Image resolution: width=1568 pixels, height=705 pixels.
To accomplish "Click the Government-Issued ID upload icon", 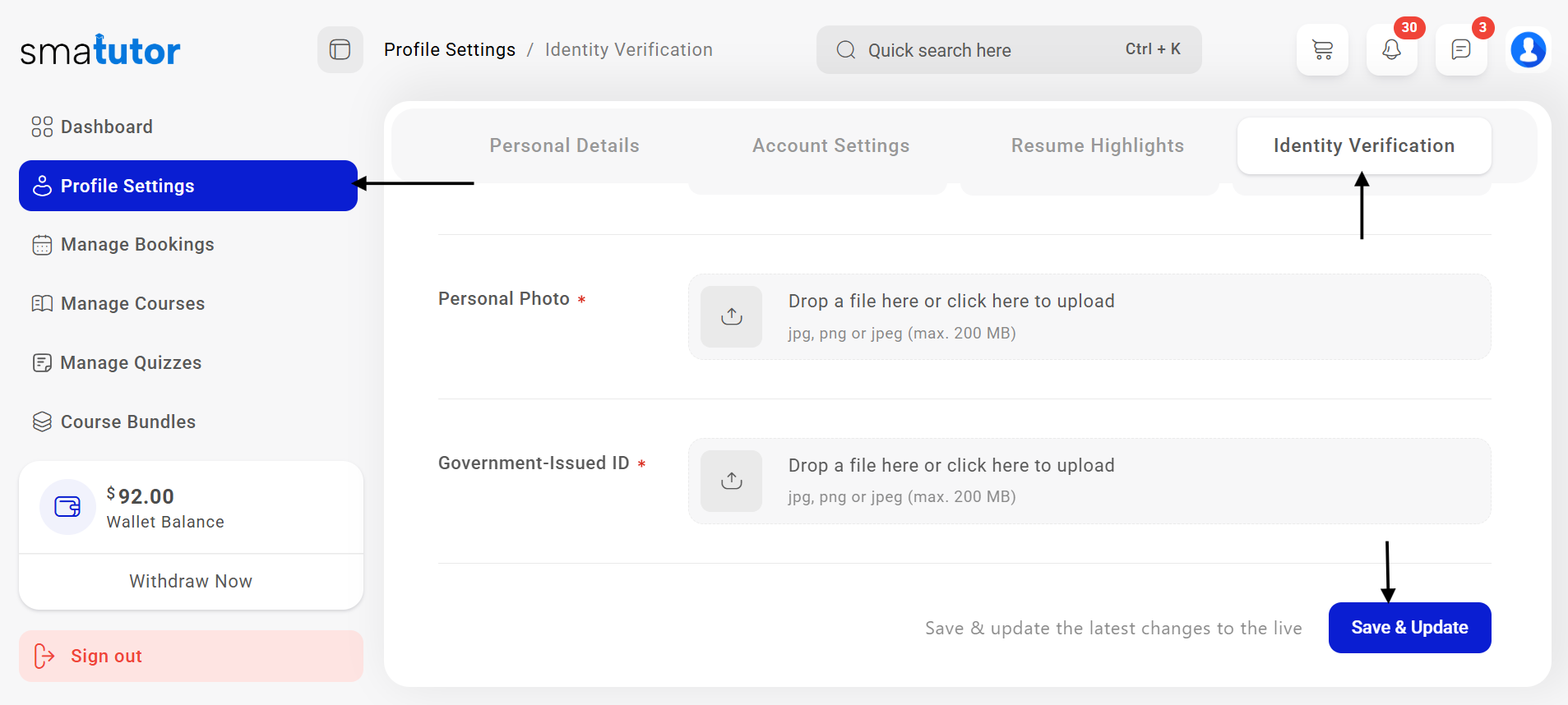I will click(x=731, y=481).
